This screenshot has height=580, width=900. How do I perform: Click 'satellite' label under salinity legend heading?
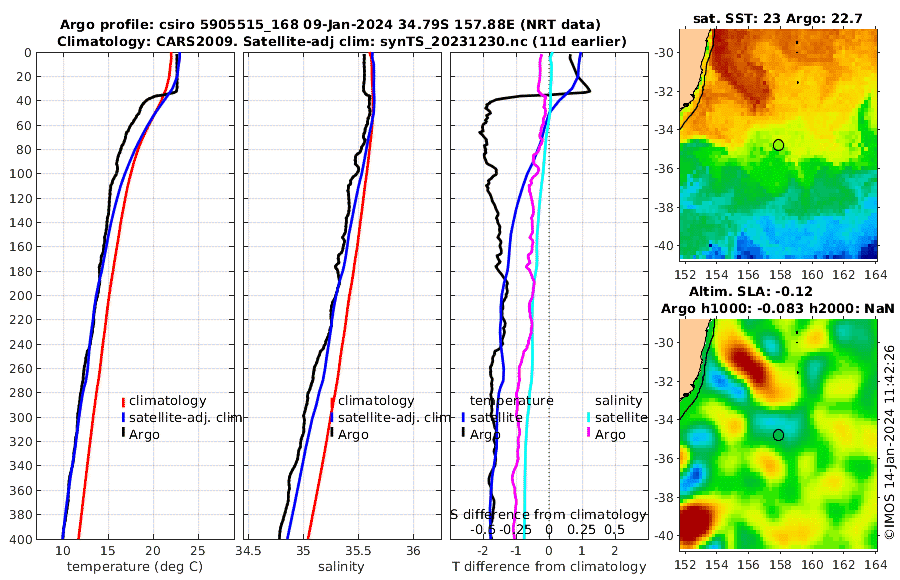[x=621, y=417]
